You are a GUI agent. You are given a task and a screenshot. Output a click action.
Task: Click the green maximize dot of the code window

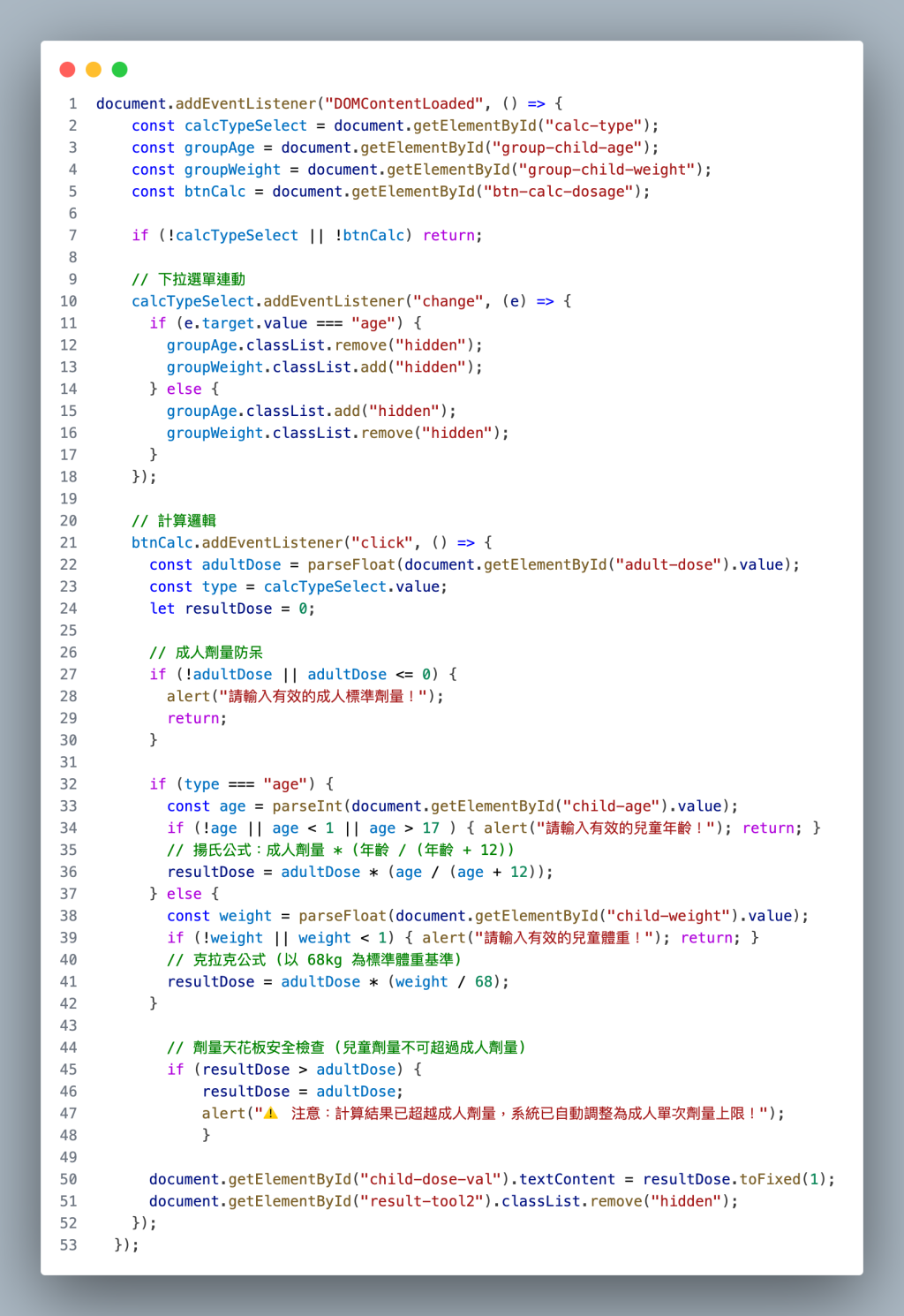(120, 70)
